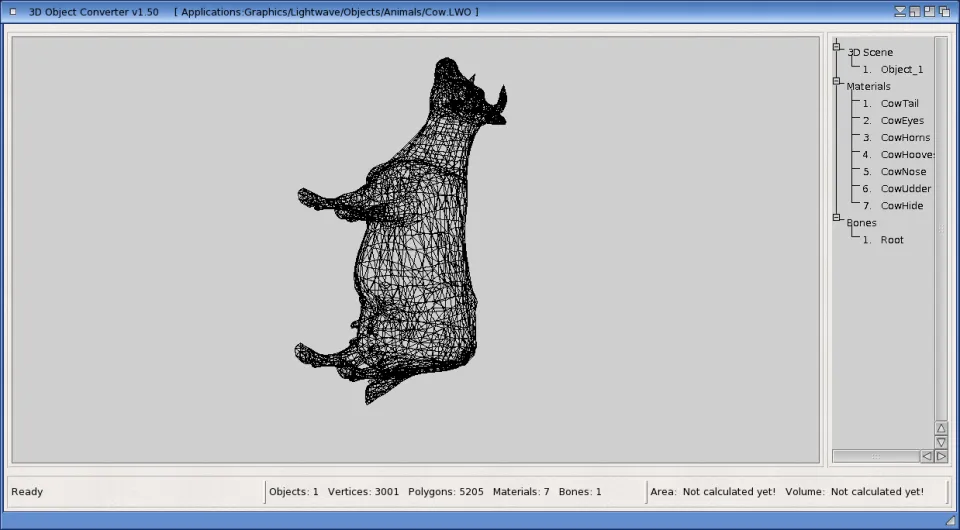Image resolution: width=960 pixels, height=530 pixels.
Task: Select the CowUdder material
Action: [x=905, y=189]
